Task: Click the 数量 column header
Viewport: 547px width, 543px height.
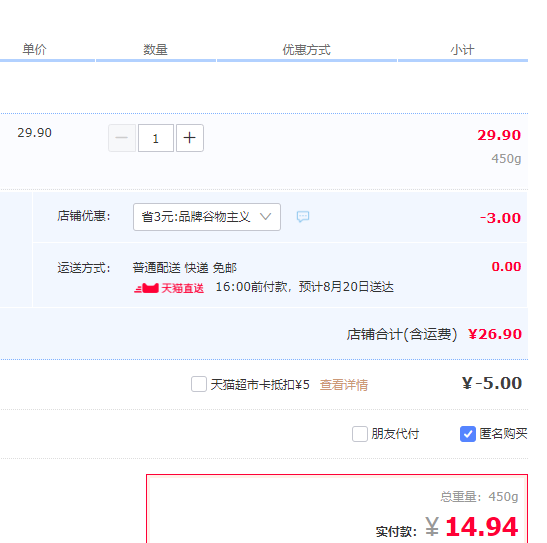Action: pyautogui.click(x=155, y=50)
